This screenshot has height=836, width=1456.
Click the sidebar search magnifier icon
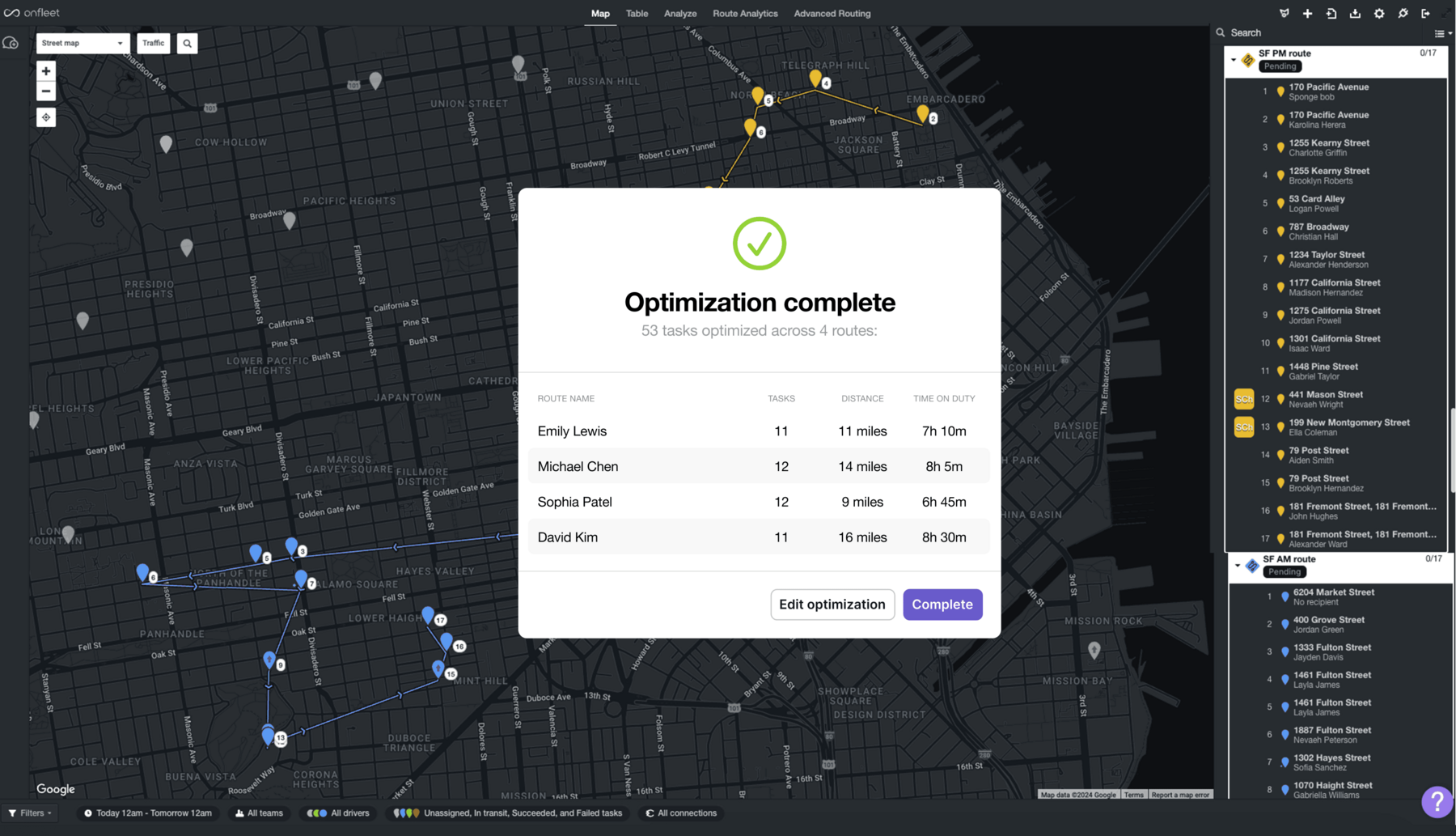coord(1221,33)
